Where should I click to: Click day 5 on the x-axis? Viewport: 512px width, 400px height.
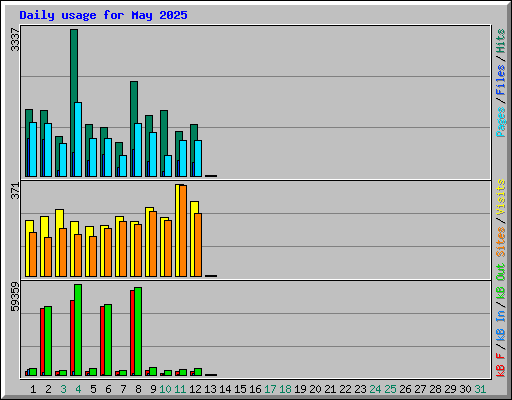(93, 389)
